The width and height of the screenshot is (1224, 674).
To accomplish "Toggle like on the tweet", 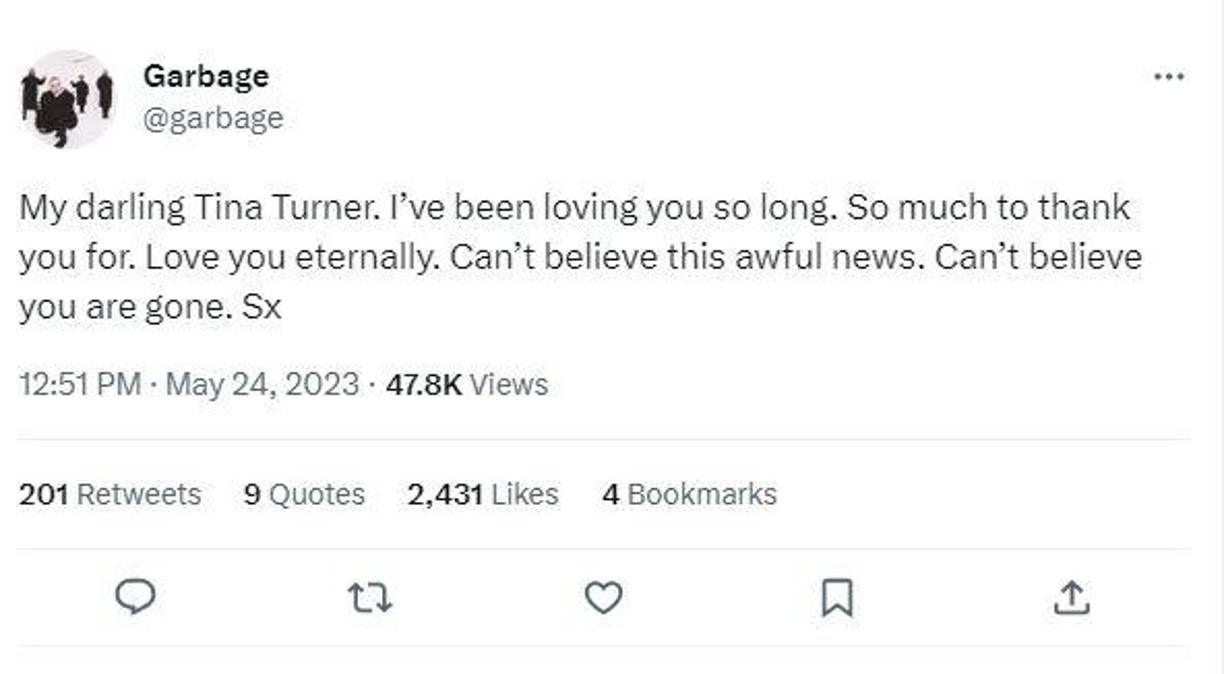I will (x=605, y=597).
